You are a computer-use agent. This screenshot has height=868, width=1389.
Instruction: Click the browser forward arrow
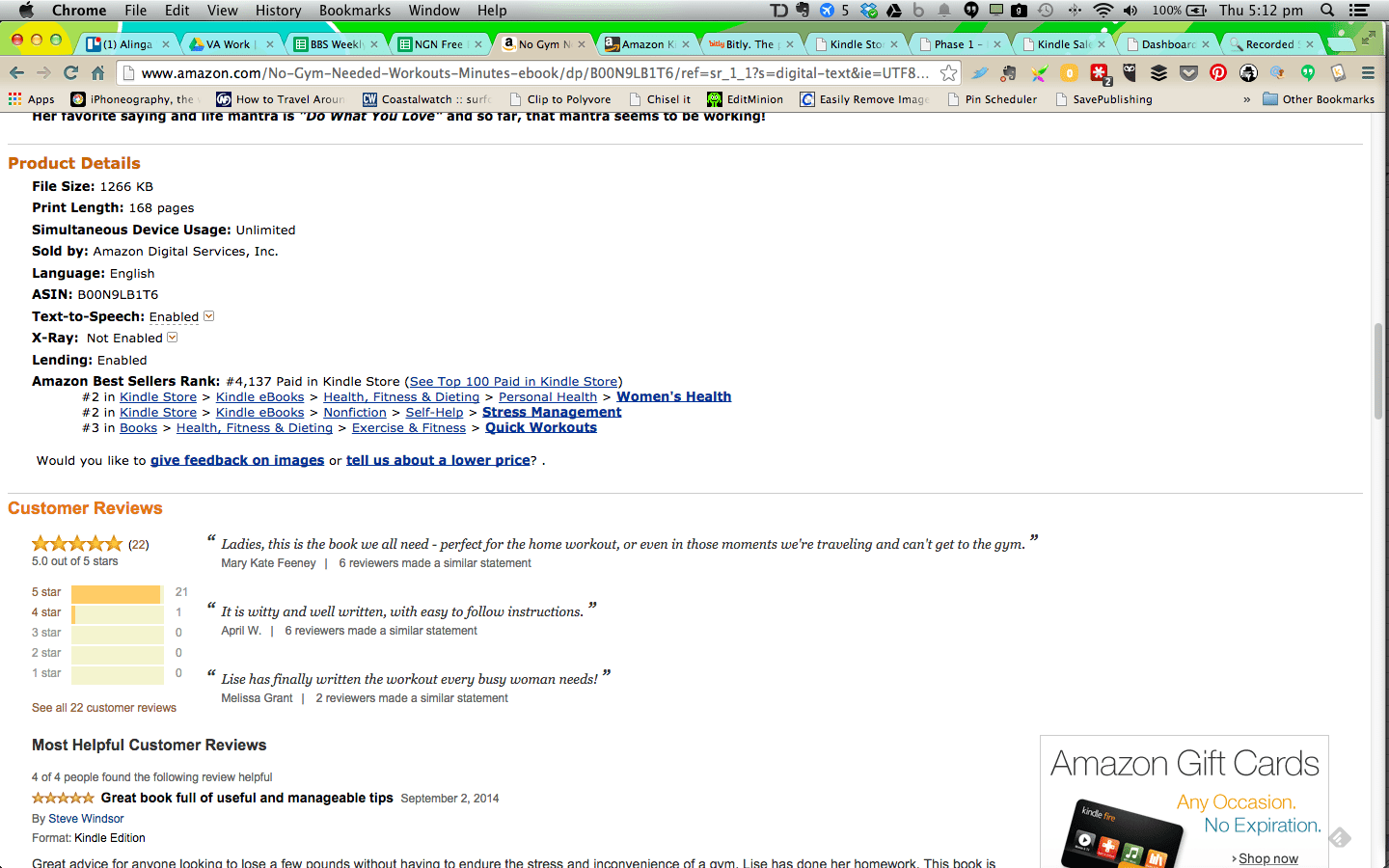(43, 72)
